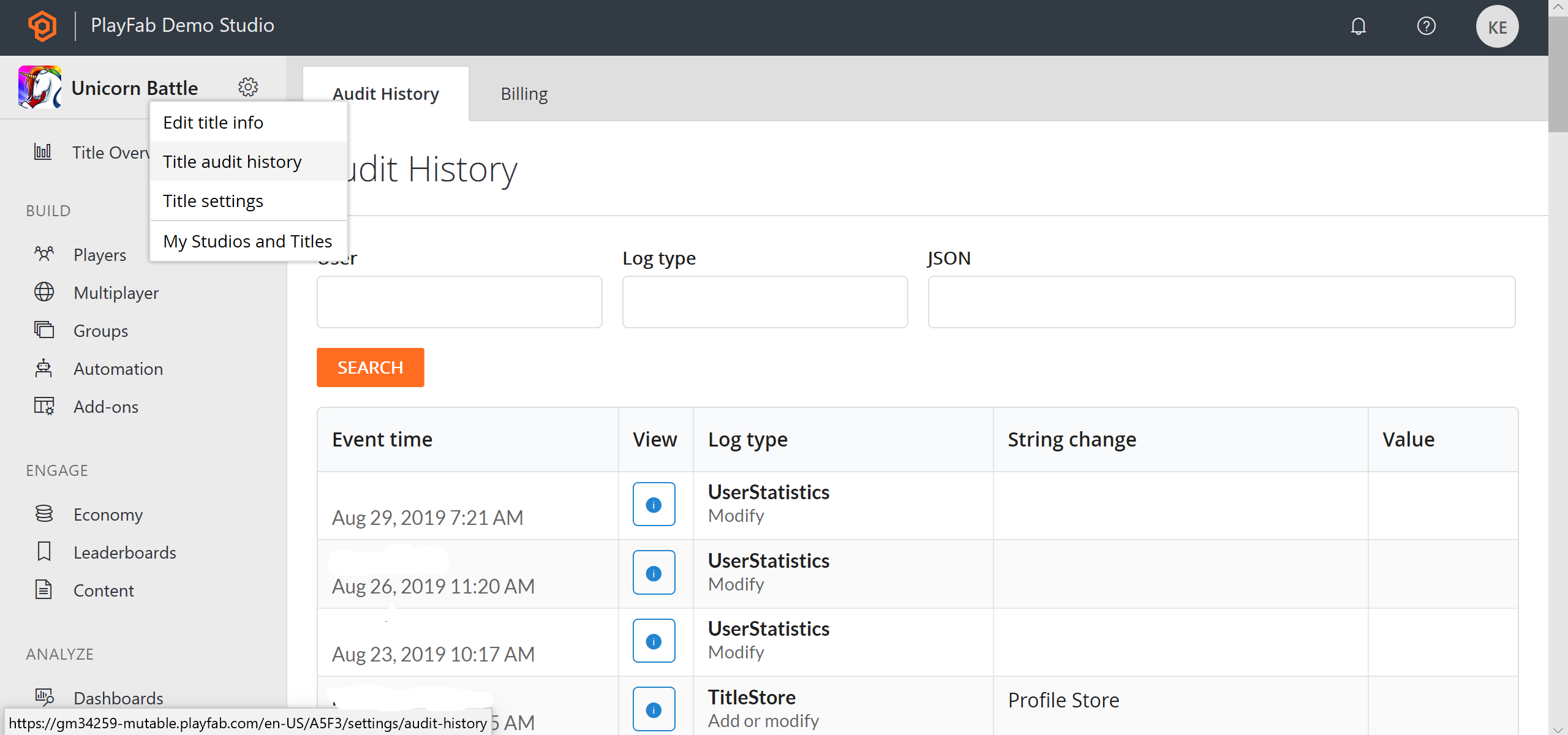Open My Studios and Titles menu item

(x=246, y=240)
